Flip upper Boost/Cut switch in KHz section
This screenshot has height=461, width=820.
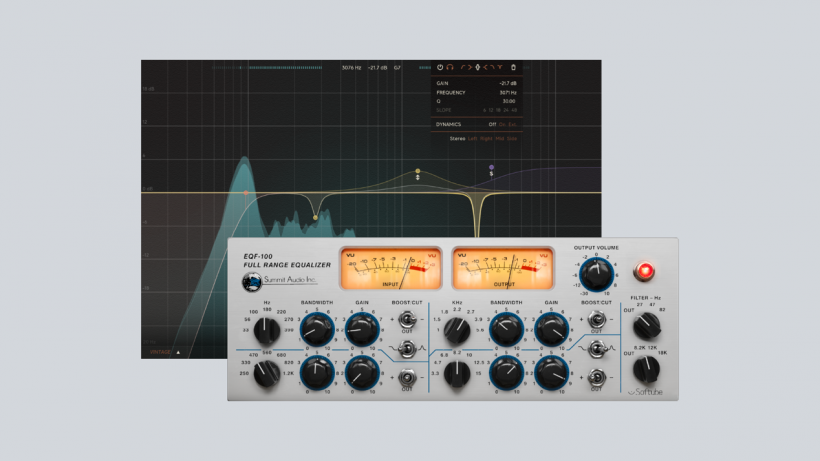[x=596, y=318]
